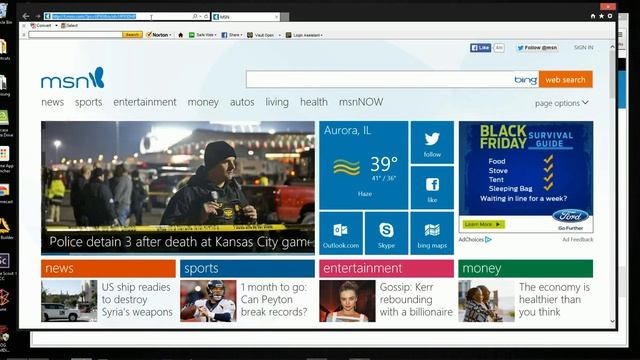Click the Facebook like tile
This screenshot has width=640, height=360.
432,188
